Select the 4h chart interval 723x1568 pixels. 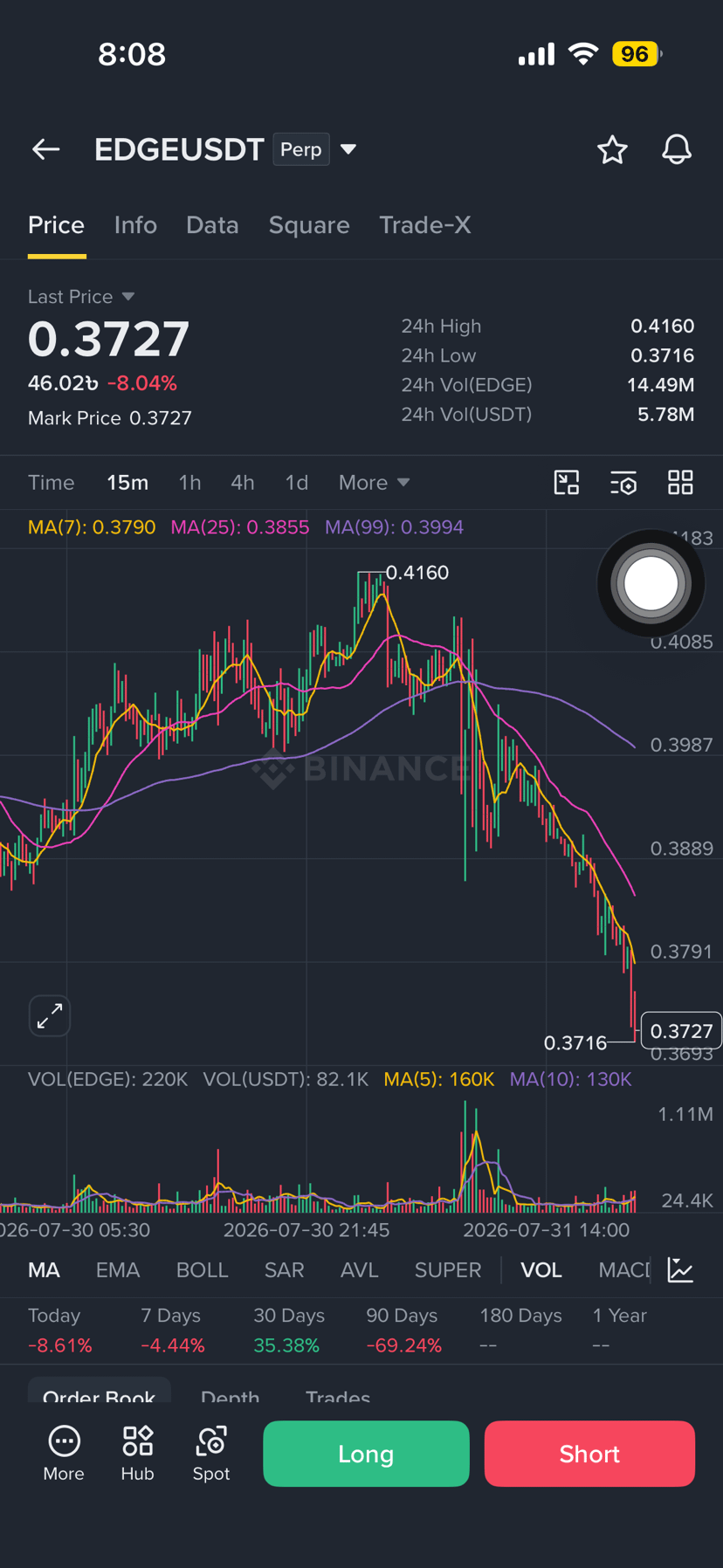click(x=243, y=483)
